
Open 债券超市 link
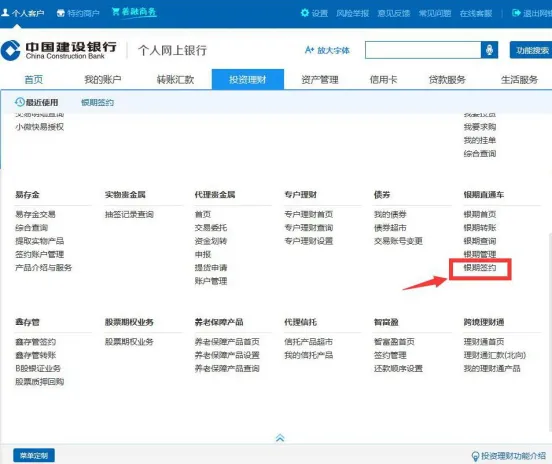[x=390, y=227]
